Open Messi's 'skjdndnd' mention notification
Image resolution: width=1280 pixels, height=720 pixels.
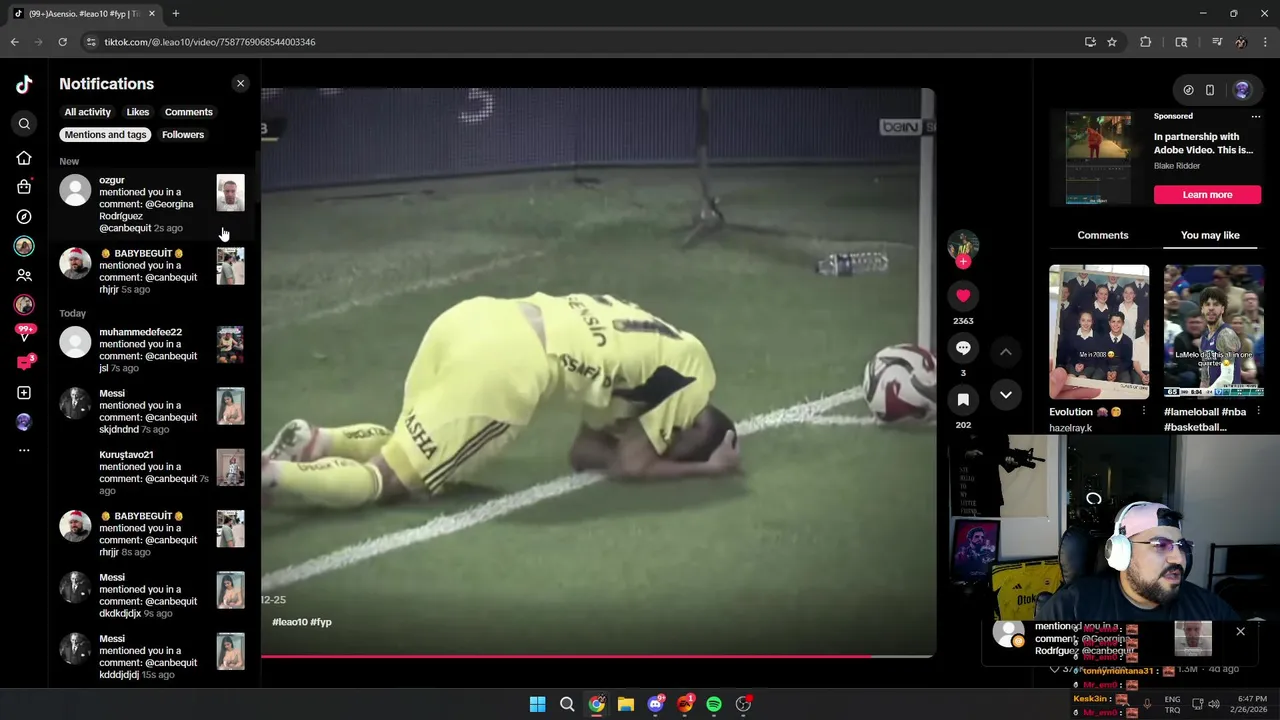coord(152,411)
